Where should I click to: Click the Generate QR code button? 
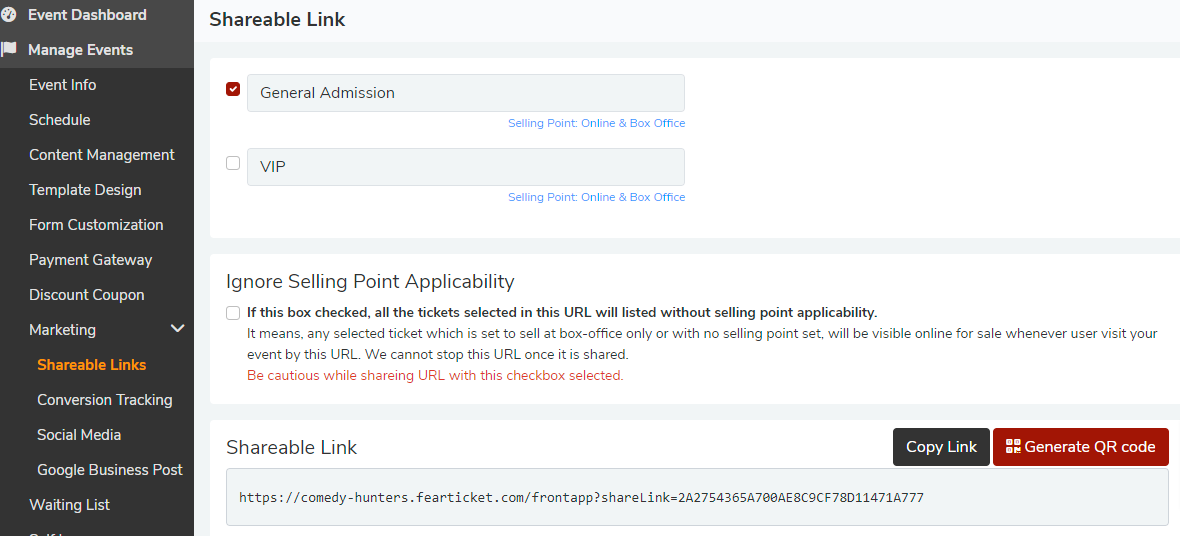point(1081,447)
